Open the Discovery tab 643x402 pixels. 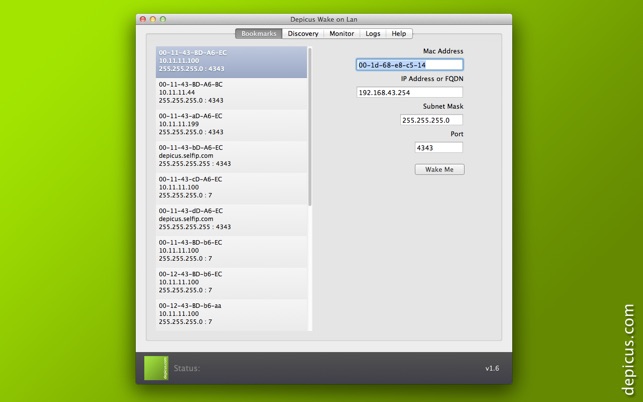point(303,34)
